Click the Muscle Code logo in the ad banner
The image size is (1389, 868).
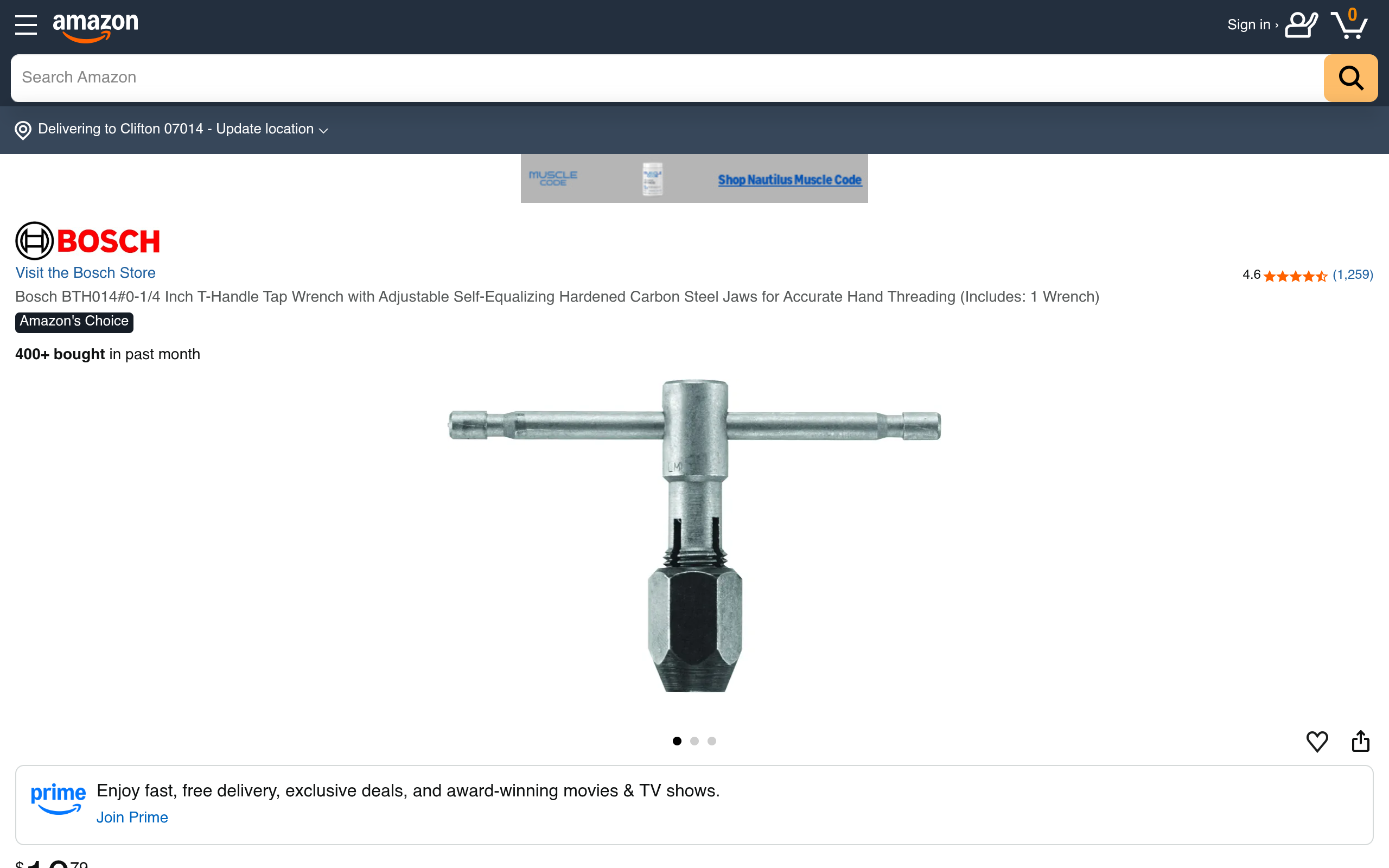coord(553,178)
